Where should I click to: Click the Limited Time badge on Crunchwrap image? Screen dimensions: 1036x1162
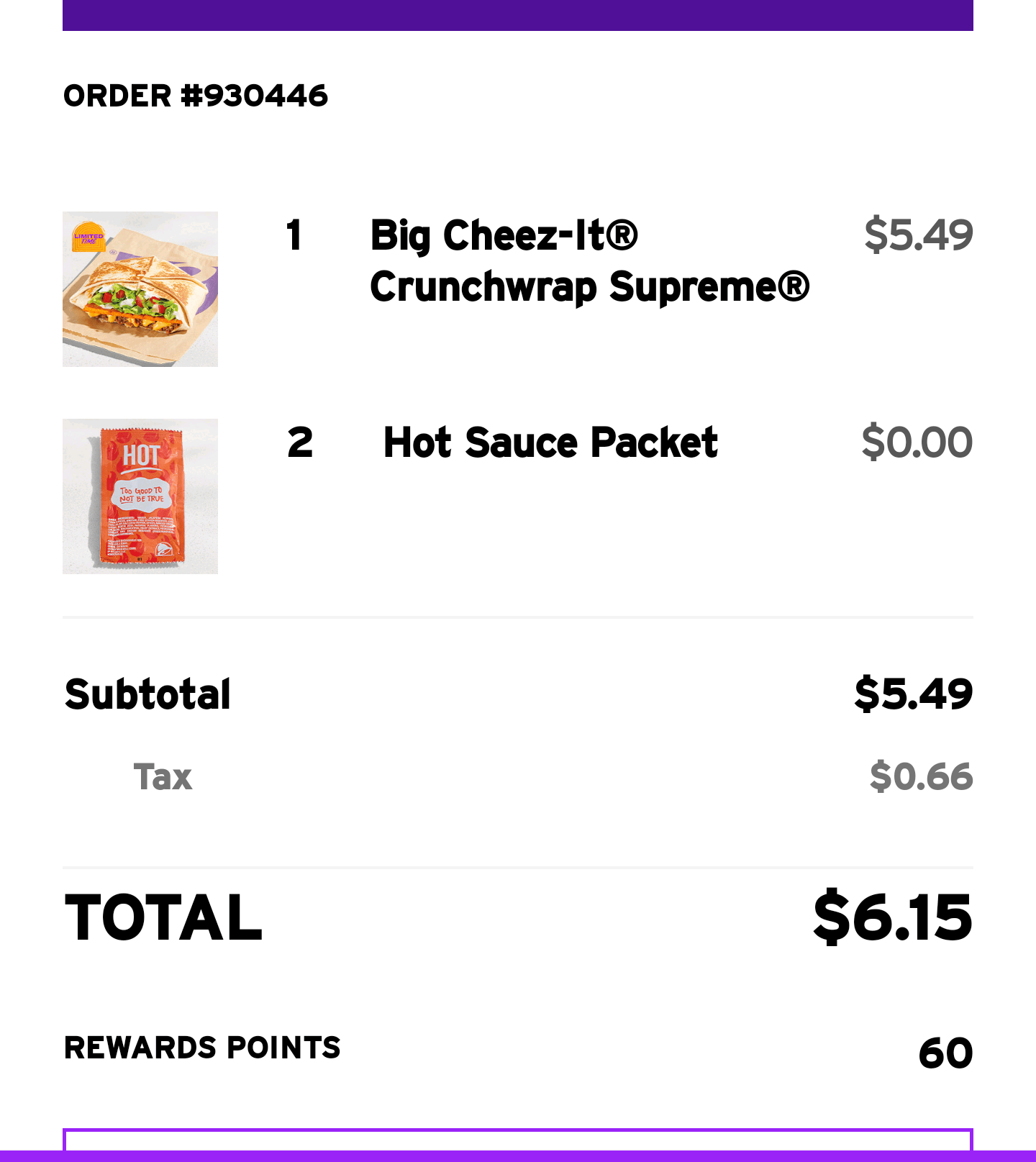pyautogui.click(x=88, y=237)
